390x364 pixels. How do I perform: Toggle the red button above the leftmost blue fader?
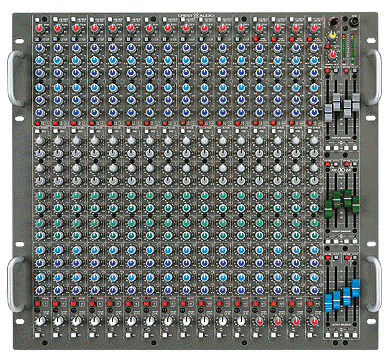[x=327, y=258]
